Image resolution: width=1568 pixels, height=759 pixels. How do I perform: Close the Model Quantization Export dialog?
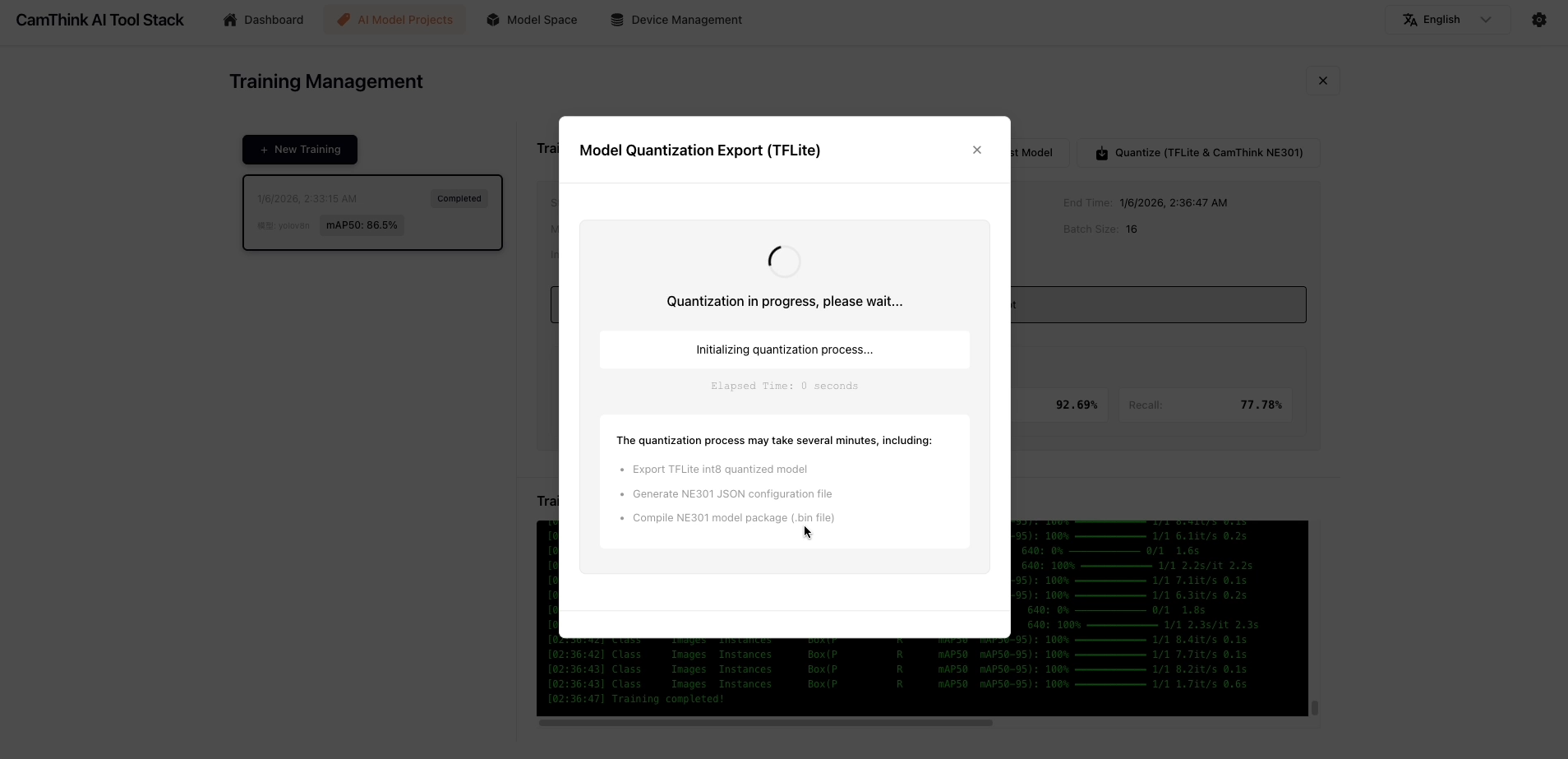coord(976,150)
